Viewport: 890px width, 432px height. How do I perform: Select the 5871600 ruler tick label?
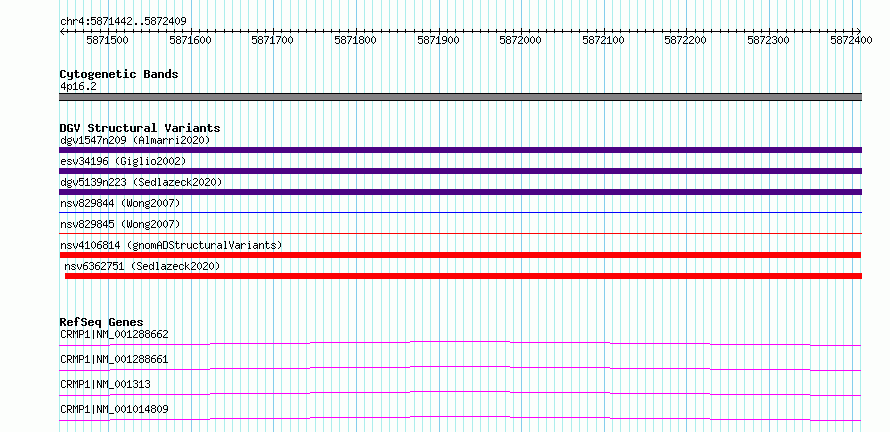point(190,40)
